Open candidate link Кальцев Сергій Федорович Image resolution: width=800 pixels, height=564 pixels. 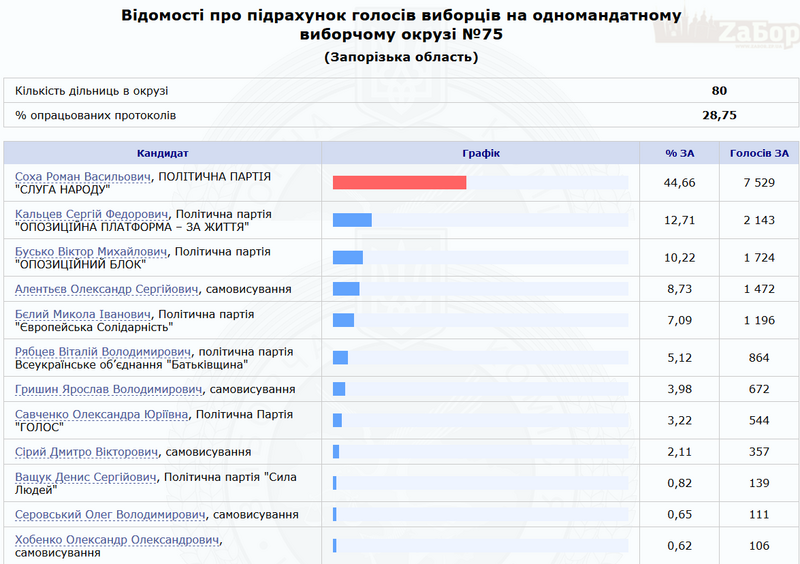[90, 214]
